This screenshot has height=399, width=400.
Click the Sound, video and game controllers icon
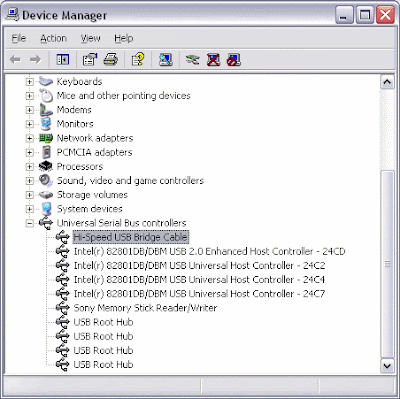pos(46,181)
